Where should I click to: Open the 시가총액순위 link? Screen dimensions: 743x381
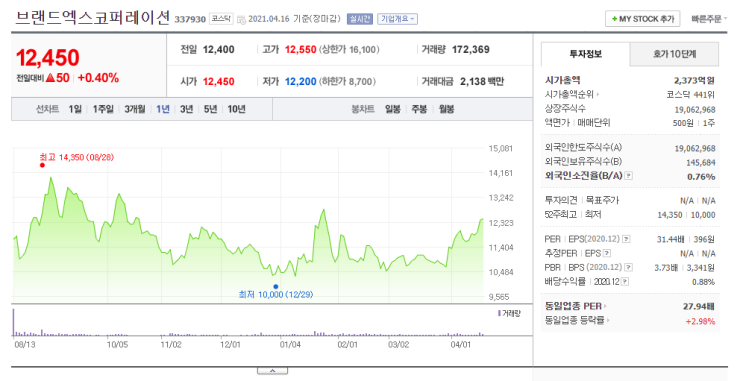point(571,94)
